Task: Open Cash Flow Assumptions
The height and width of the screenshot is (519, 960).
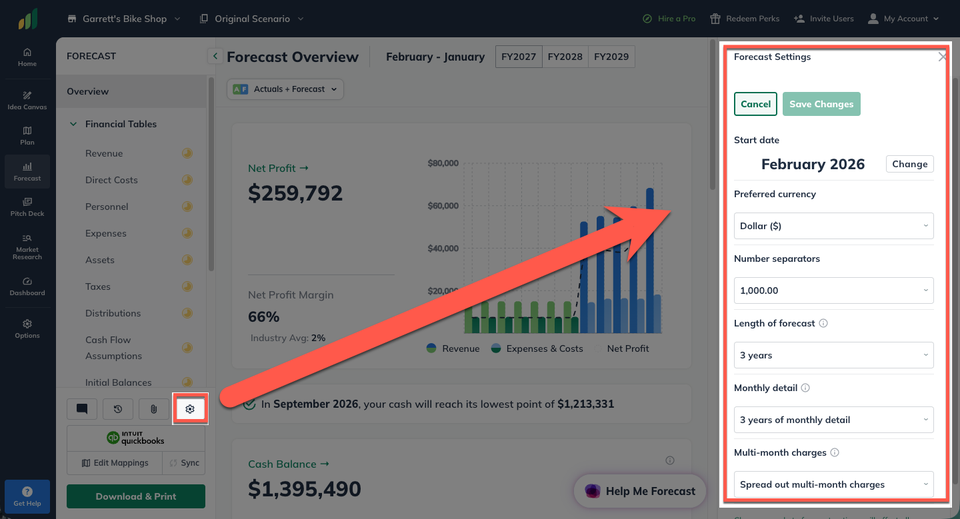Action: [113, 348]
